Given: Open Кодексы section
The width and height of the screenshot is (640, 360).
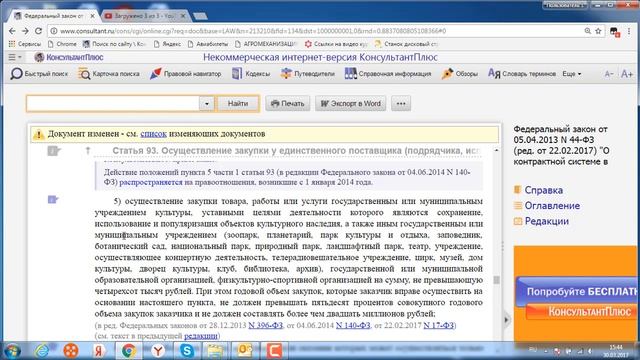Looking at the screenshot, I should point(251,74).
